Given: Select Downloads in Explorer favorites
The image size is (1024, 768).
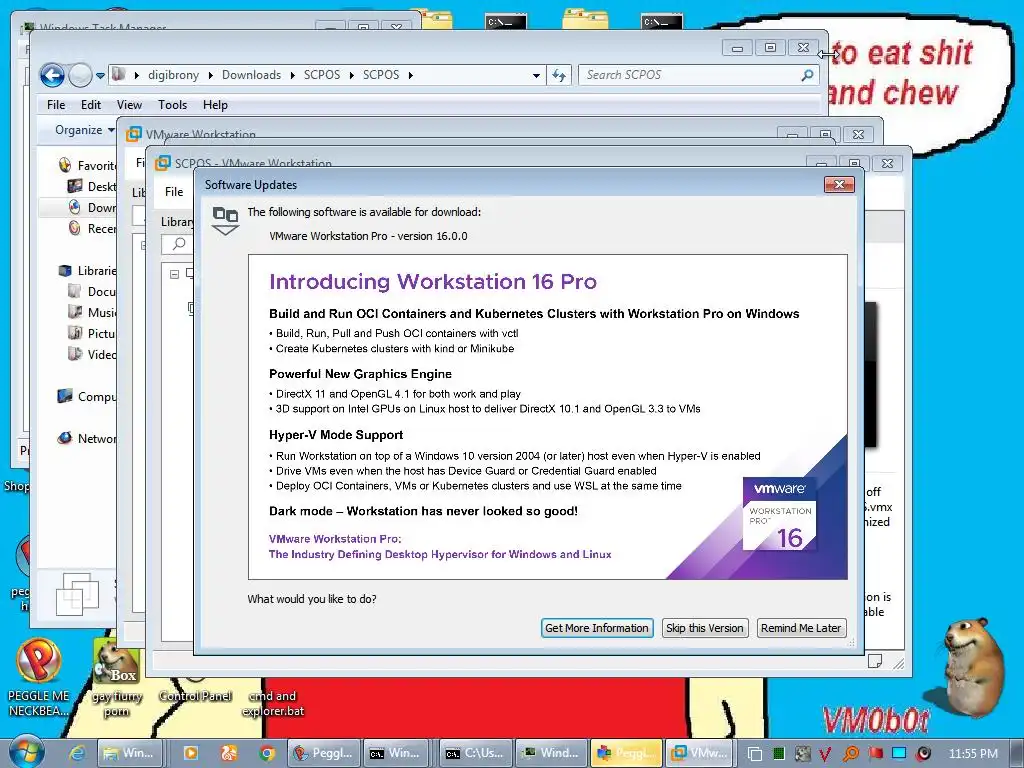Looking at the screenshot, I should click(x=91, y=207).
